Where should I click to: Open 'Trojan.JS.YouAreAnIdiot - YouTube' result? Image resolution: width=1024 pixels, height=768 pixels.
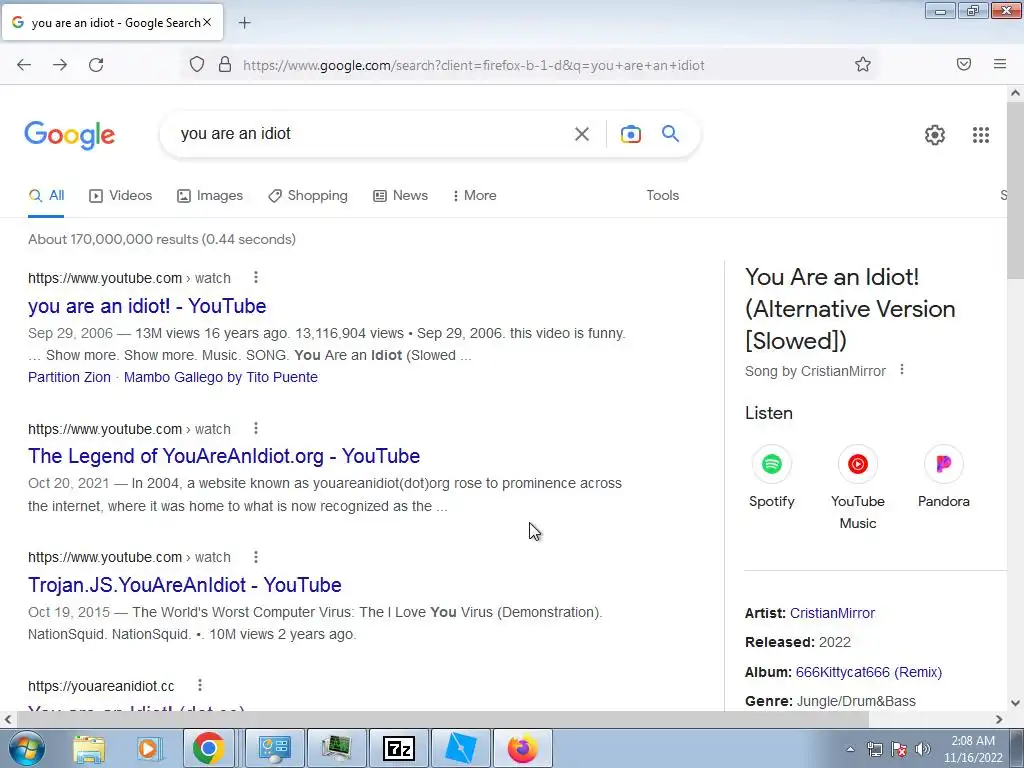point(185,584)
